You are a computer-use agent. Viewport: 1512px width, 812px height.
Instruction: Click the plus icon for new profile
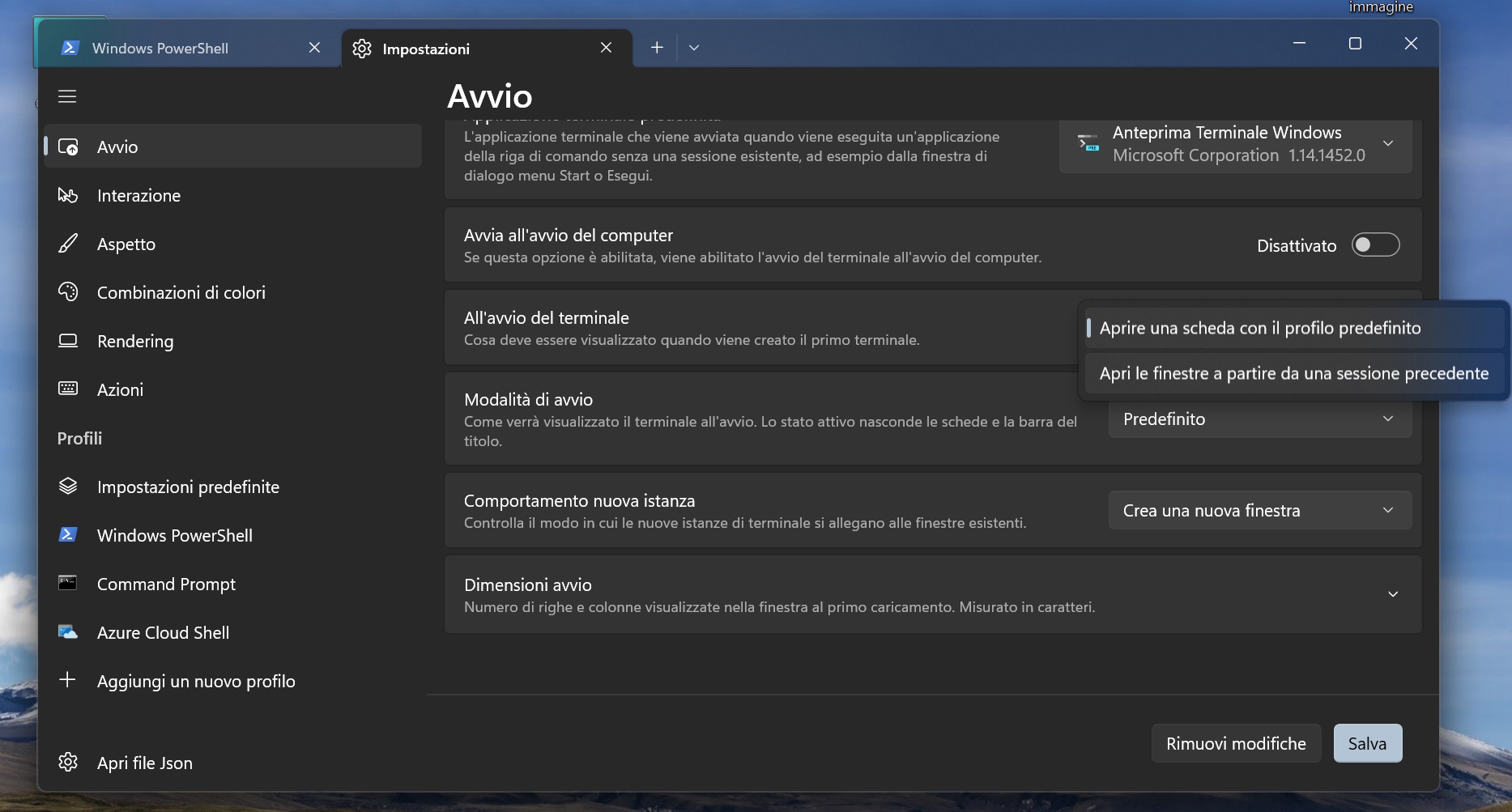[68, 680]
